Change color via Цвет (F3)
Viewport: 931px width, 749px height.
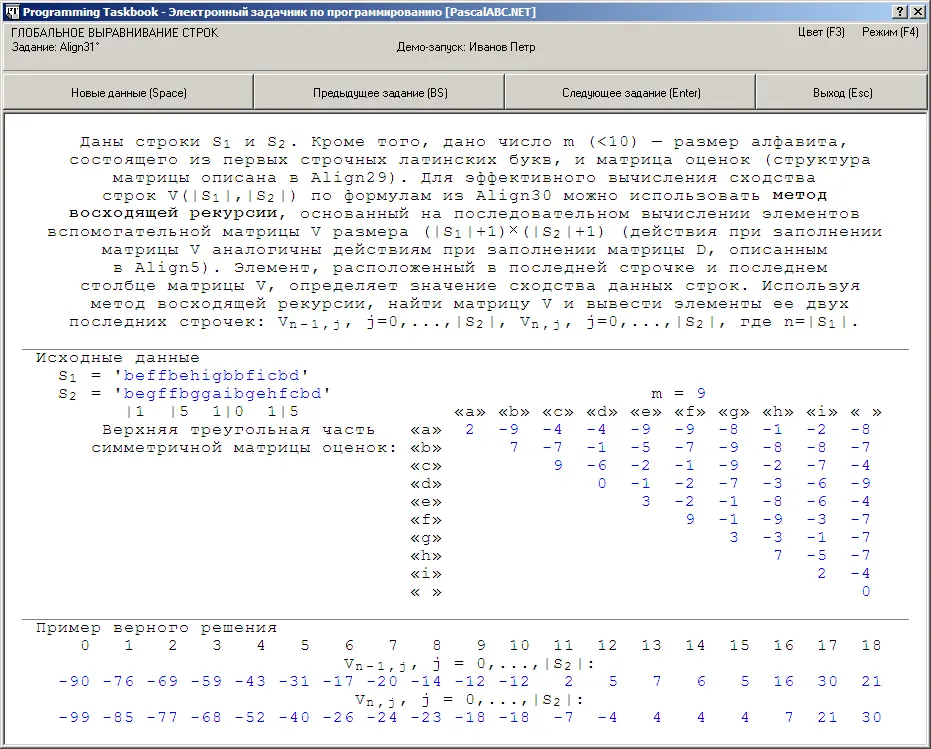(821, 32)
